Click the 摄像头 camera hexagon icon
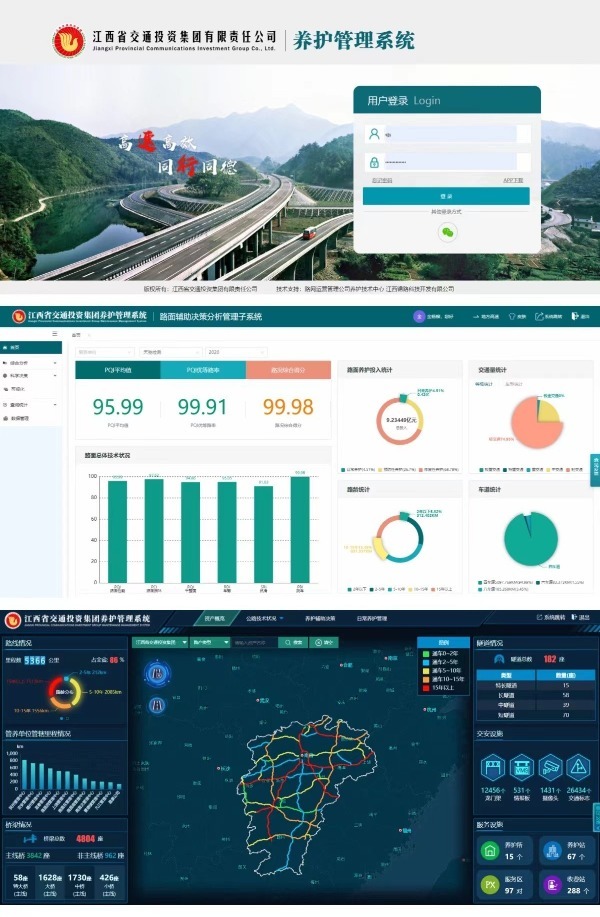The image size is (600, 917). click(x=550, y=767)
